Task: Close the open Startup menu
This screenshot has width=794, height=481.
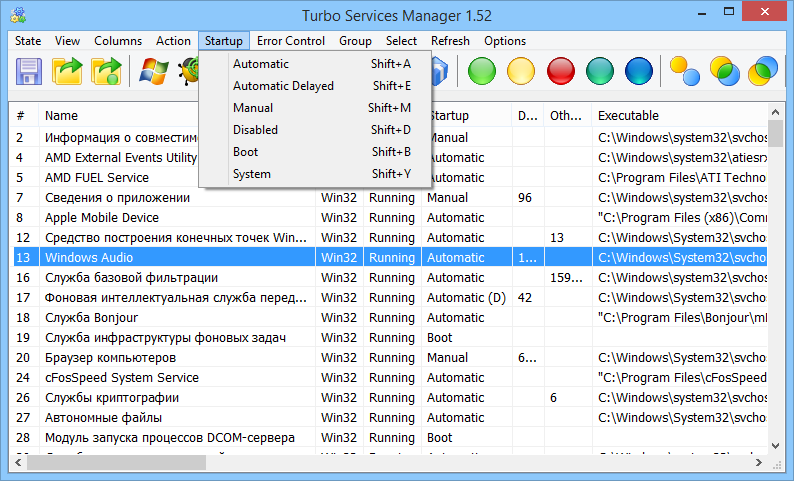Action: point(224,41)
